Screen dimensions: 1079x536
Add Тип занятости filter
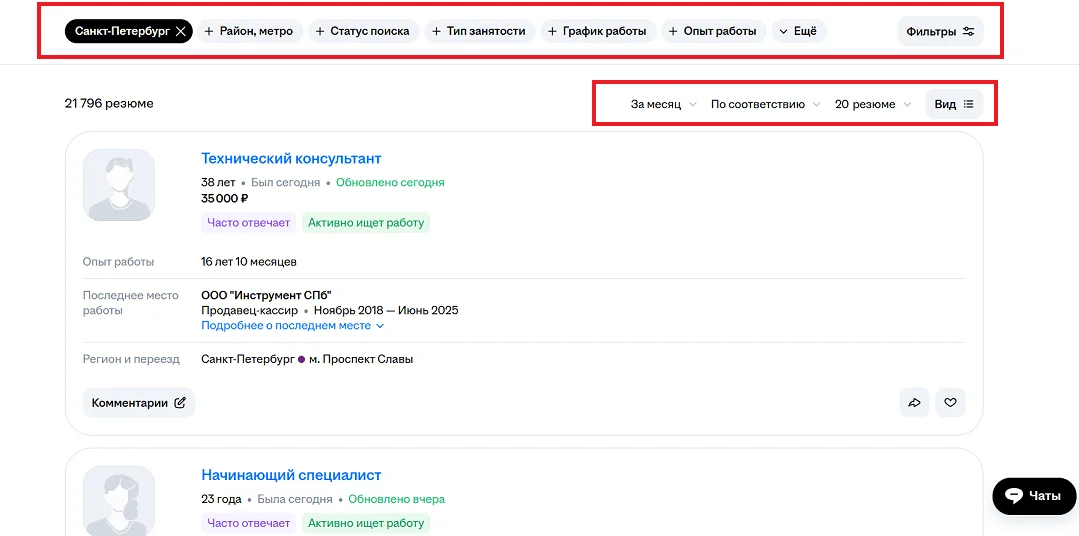479,31
